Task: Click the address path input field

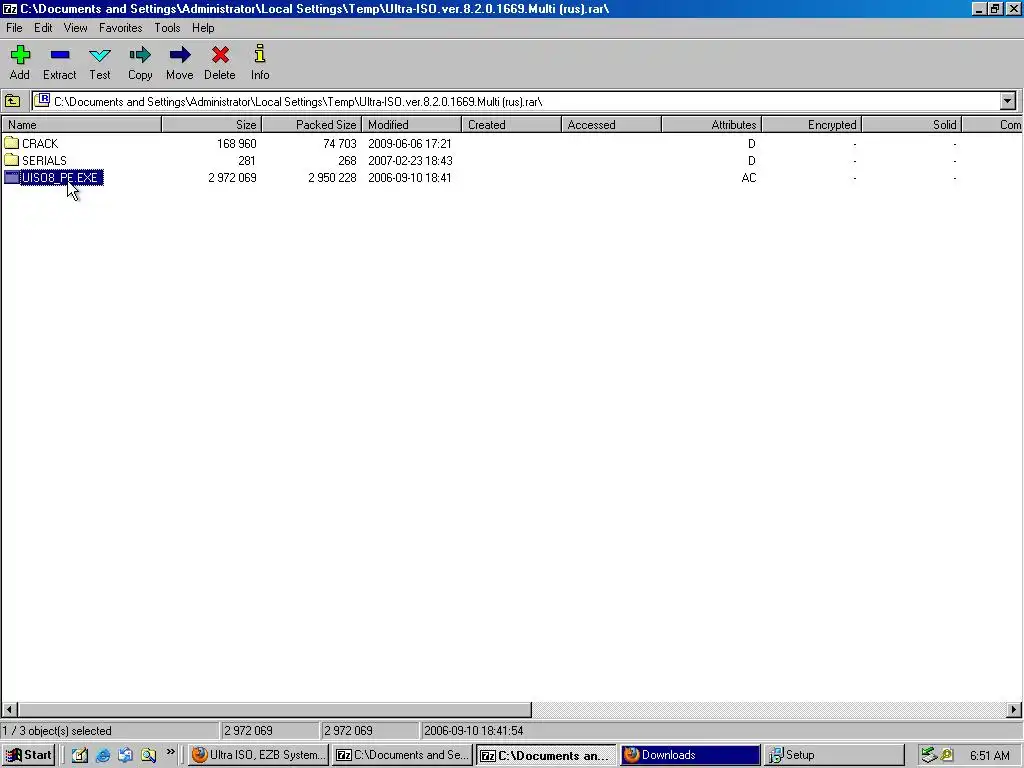Action: point(516,101)
